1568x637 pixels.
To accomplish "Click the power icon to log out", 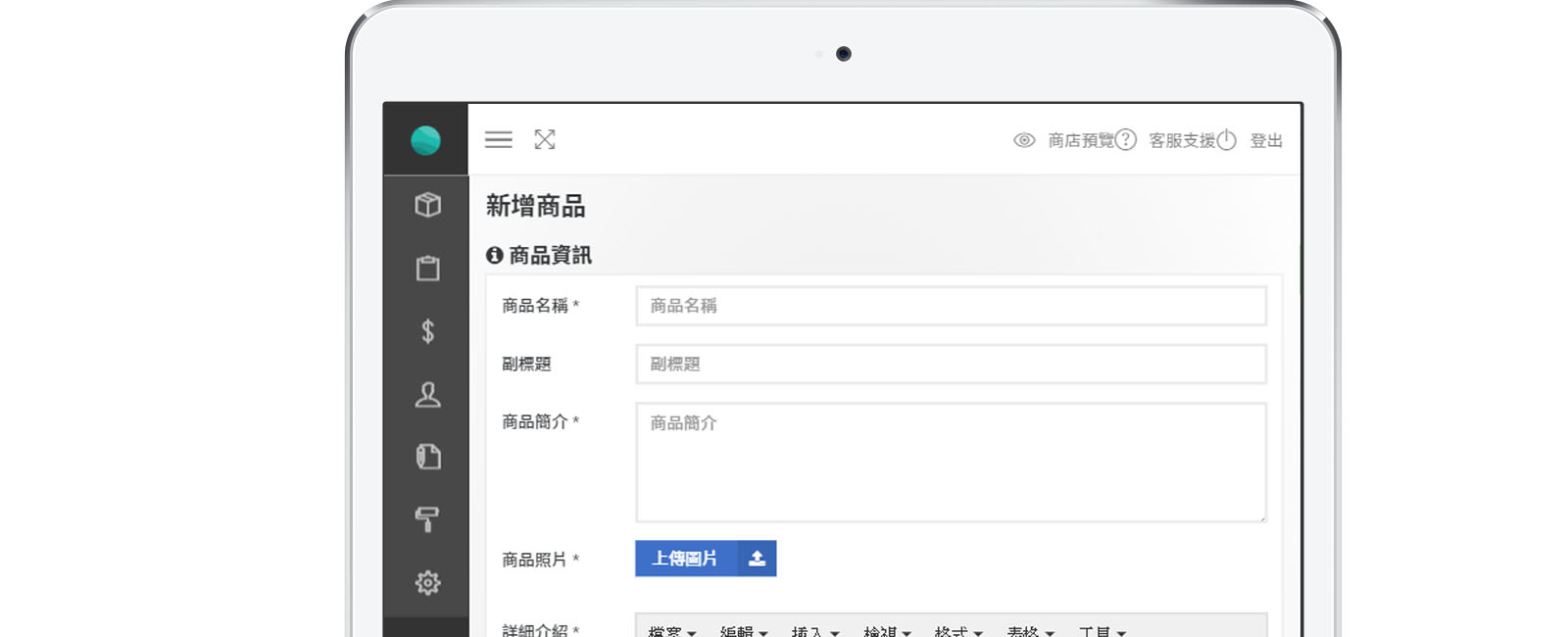I will [x=1226, y=140].
